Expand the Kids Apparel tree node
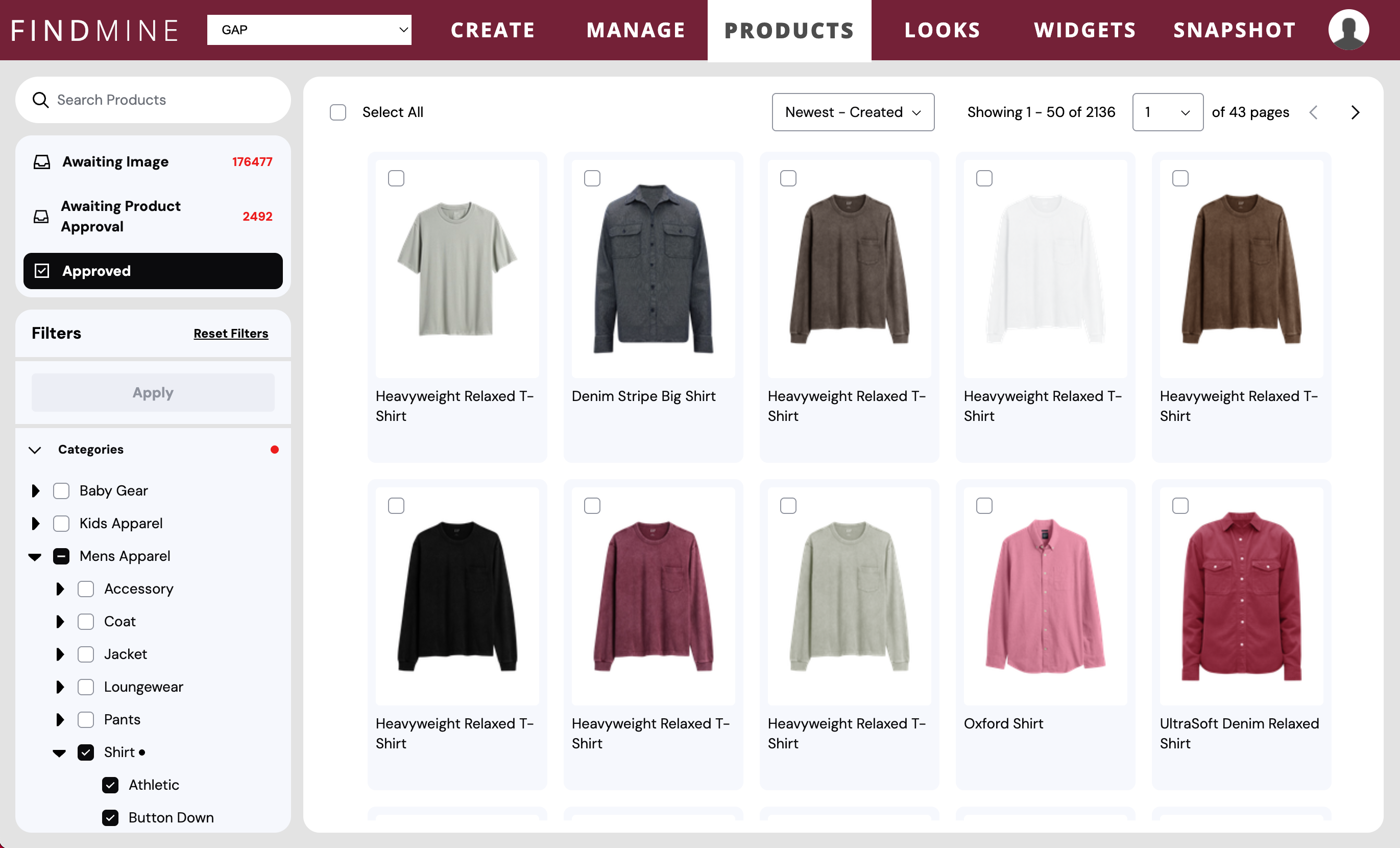Screen dimensions: 1400x848 click(36, 524)
